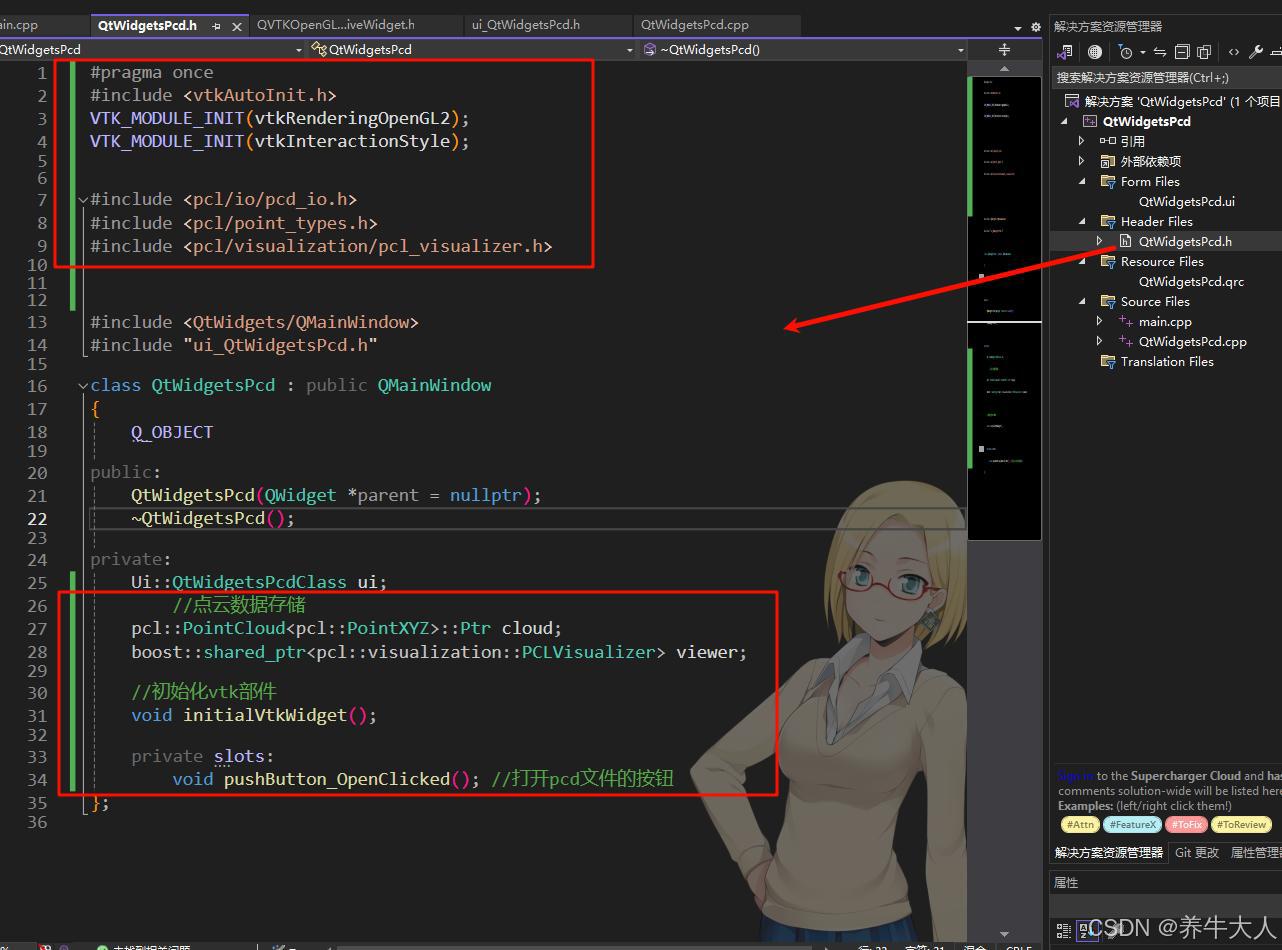Viewport: 1282px width, 950px height.
Task: Open the class QtWidgetsPcd navigation dropdown
Action: (472, 49)
